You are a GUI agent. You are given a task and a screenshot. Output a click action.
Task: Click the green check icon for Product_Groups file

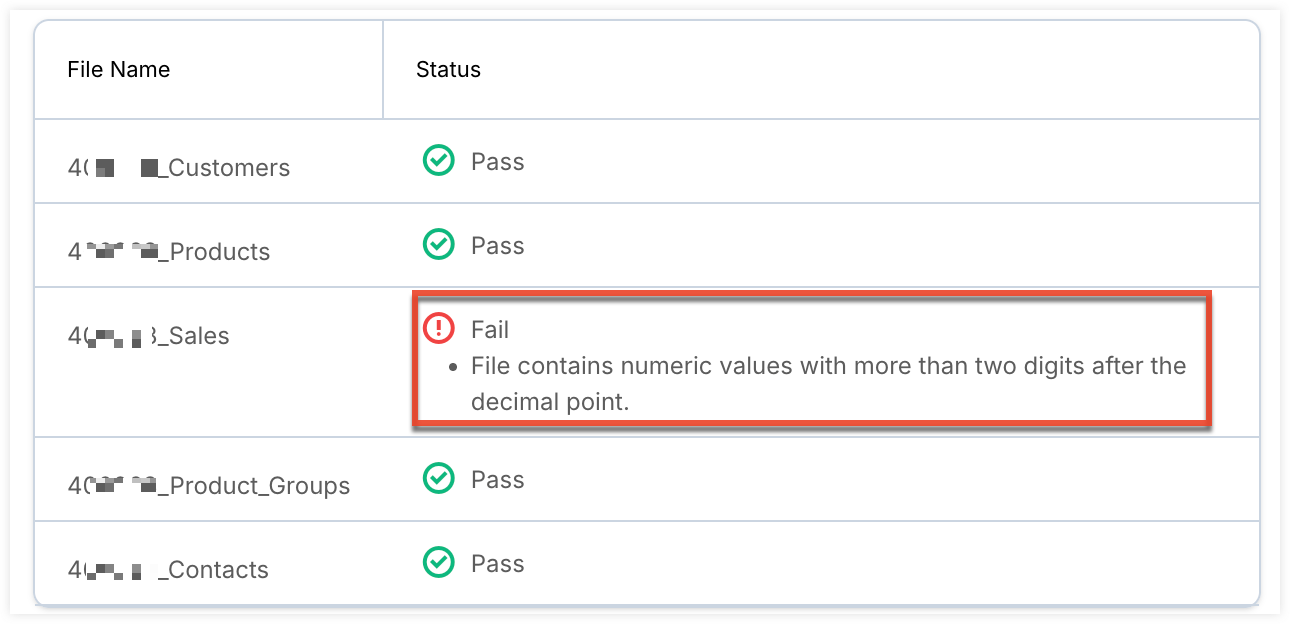tap(438, 479)
